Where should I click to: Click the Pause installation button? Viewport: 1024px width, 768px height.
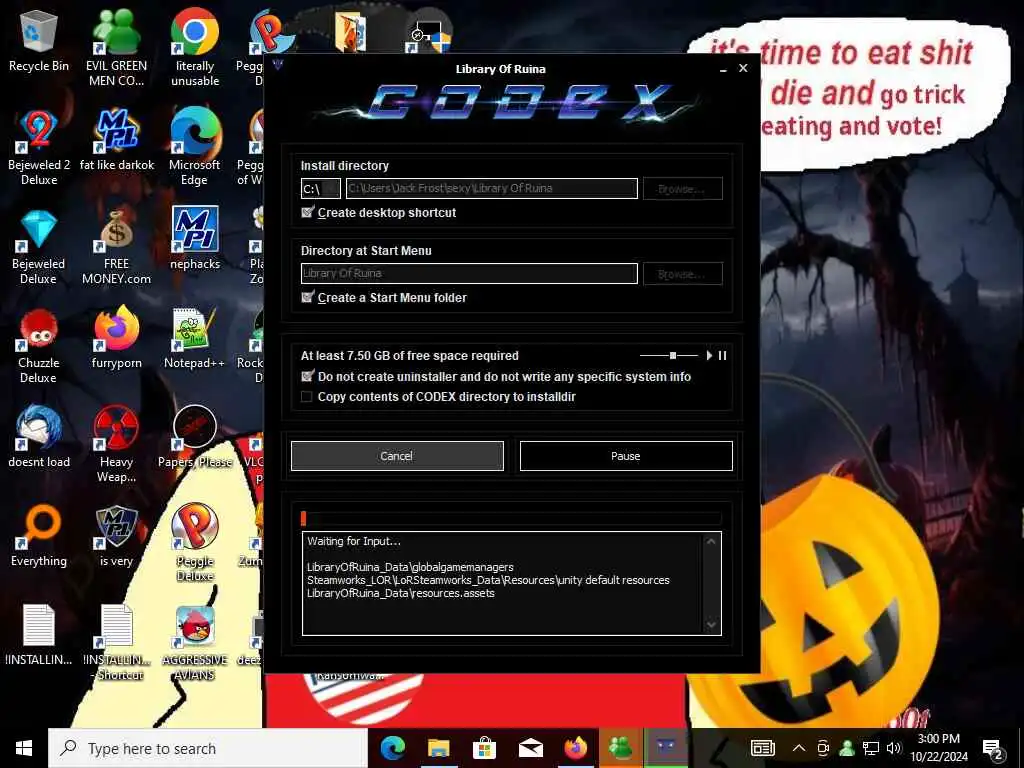626,456
